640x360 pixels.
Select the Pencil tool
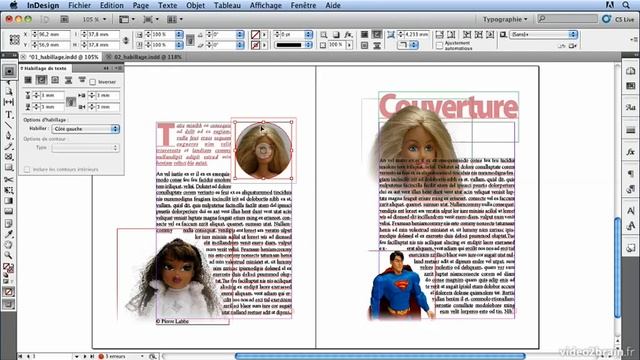pos(9,146)
